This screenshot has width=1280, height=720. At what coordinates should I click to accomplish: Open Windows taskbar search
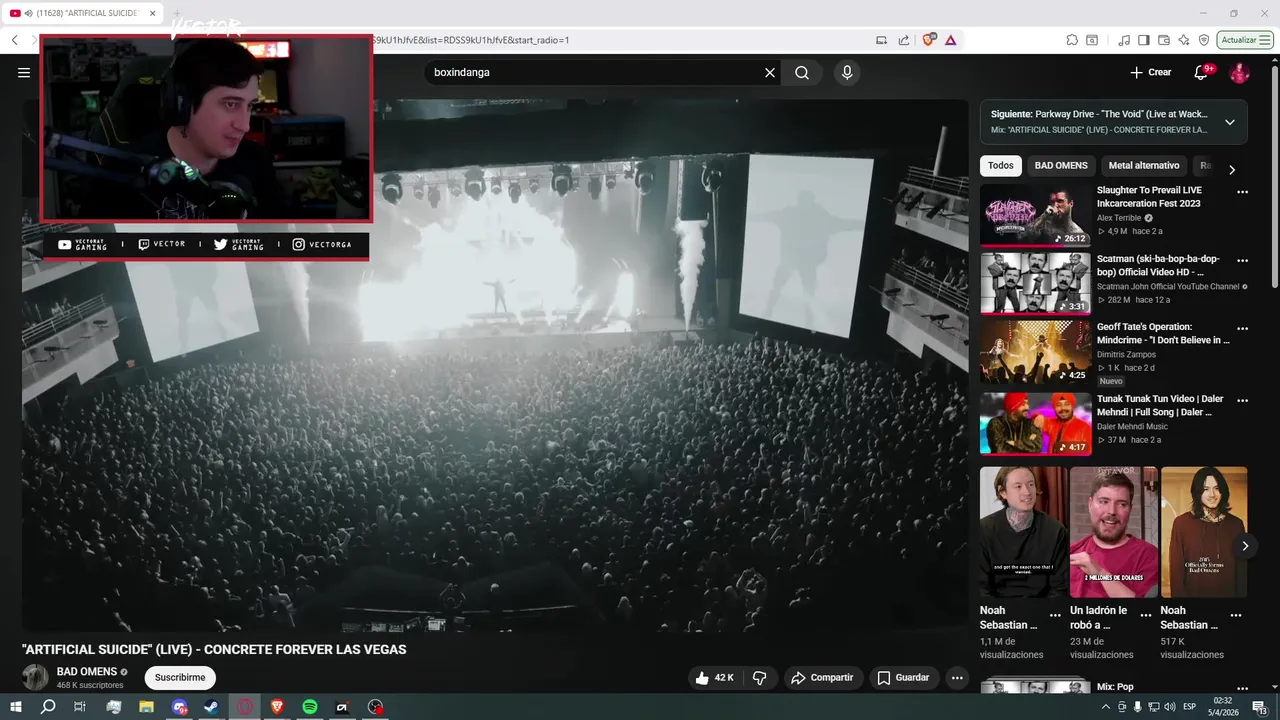[x=48, y=706]
